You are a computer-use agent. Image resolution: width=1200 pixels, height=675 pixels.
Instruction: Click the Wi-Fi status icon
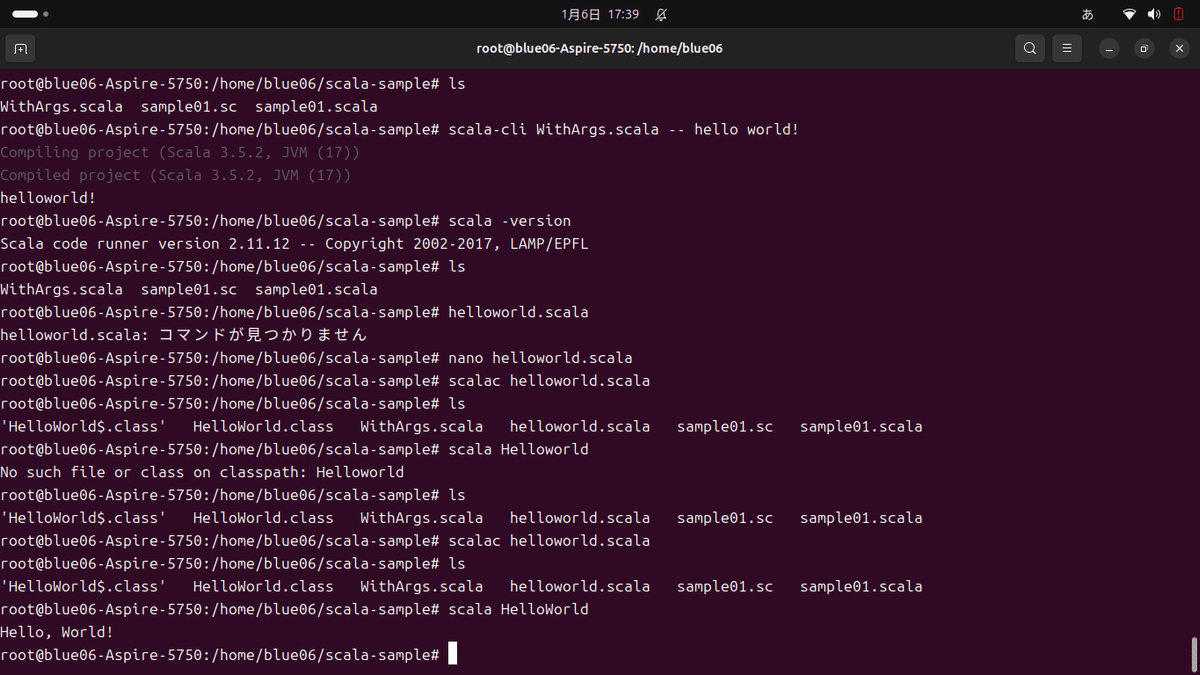pyautogui.click(x=1129, y=14)
